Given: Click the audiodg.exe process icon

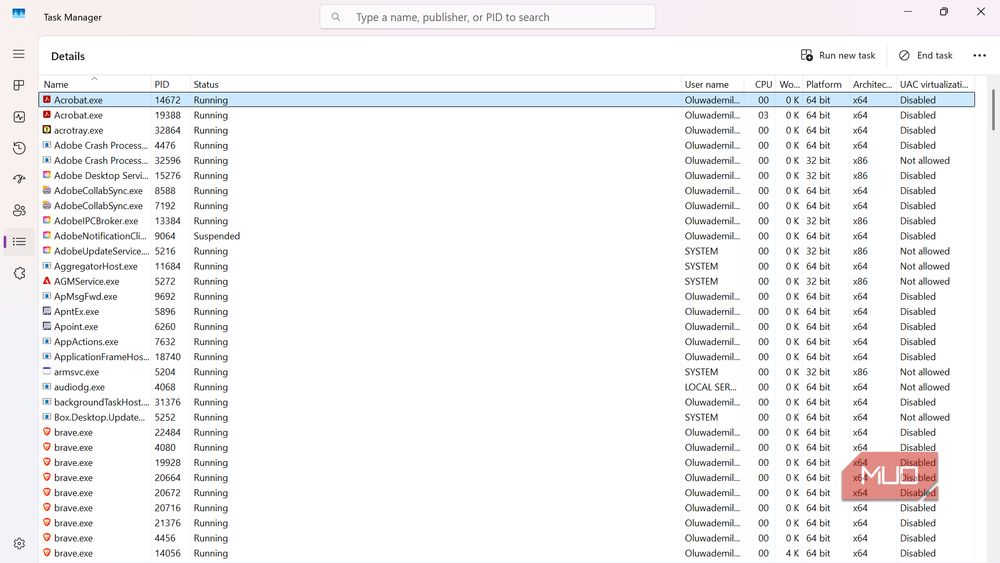Looking at the screenshot, I should point(47,386).
